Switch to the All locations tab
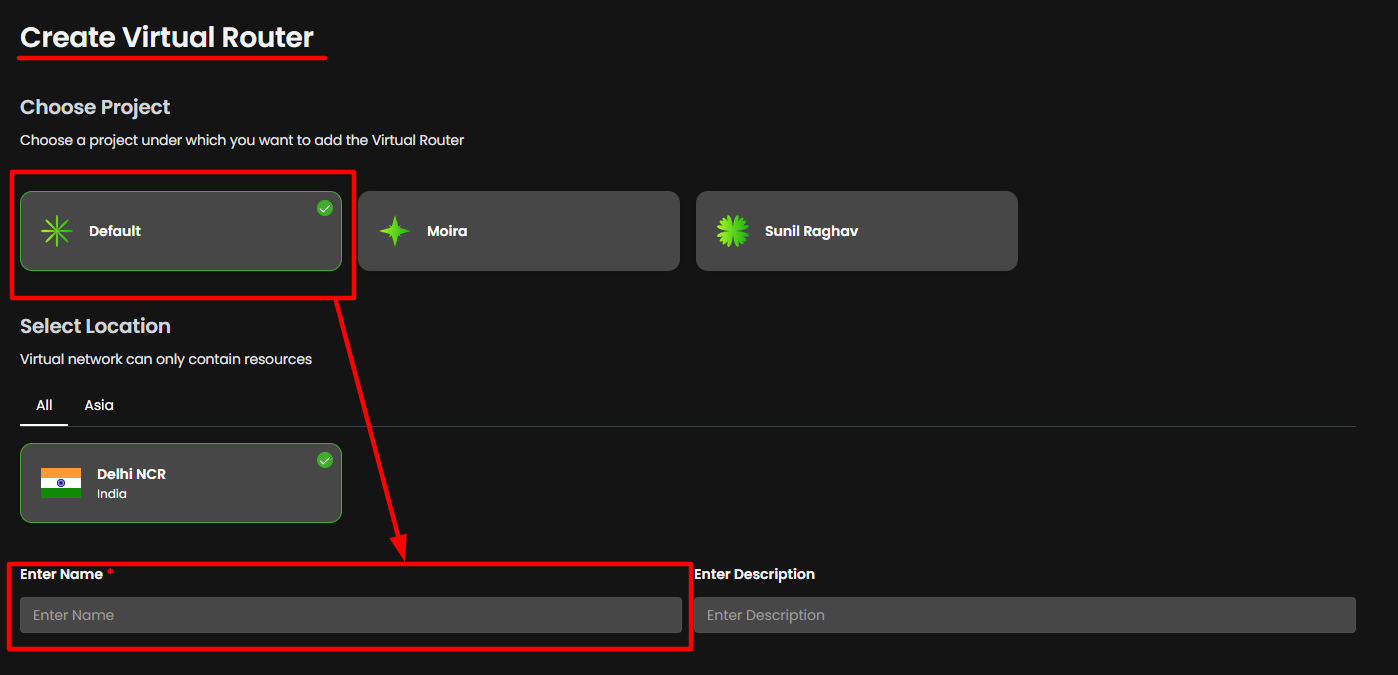 (x=44, y=405)
